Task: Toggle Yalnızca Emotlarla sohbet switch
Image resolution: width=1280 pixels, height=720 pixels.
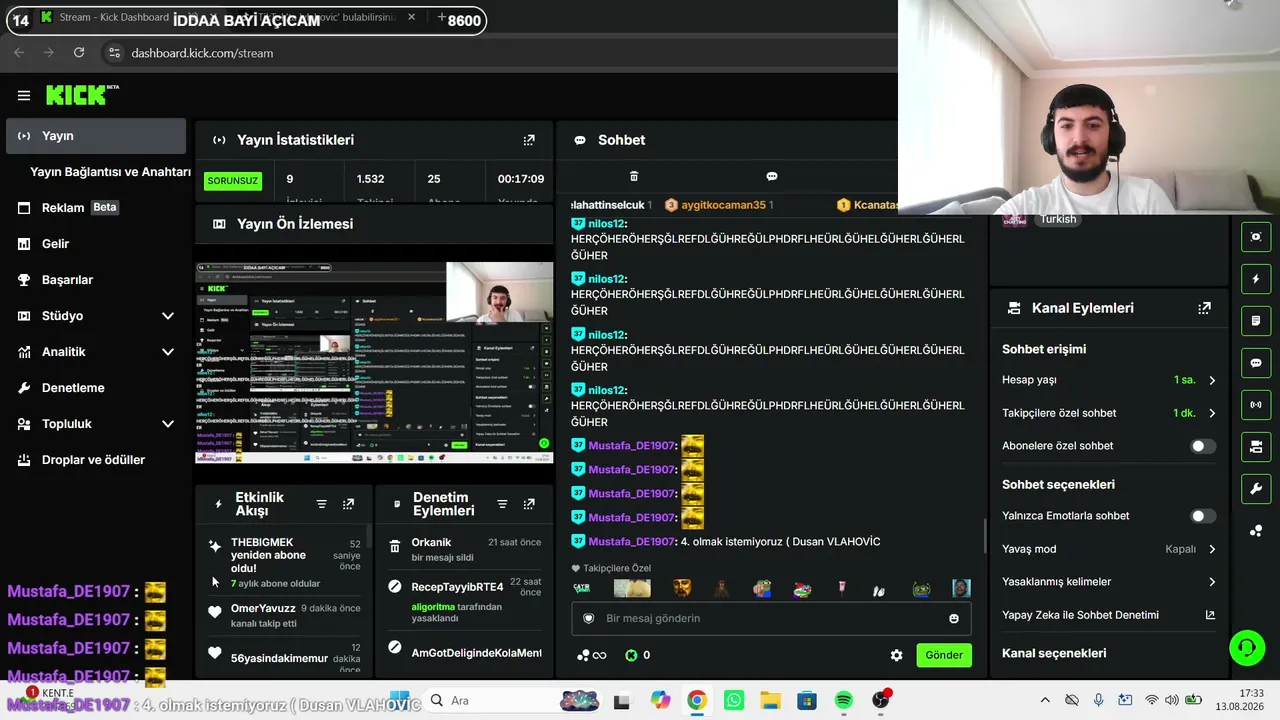Action: point(1203,516)
